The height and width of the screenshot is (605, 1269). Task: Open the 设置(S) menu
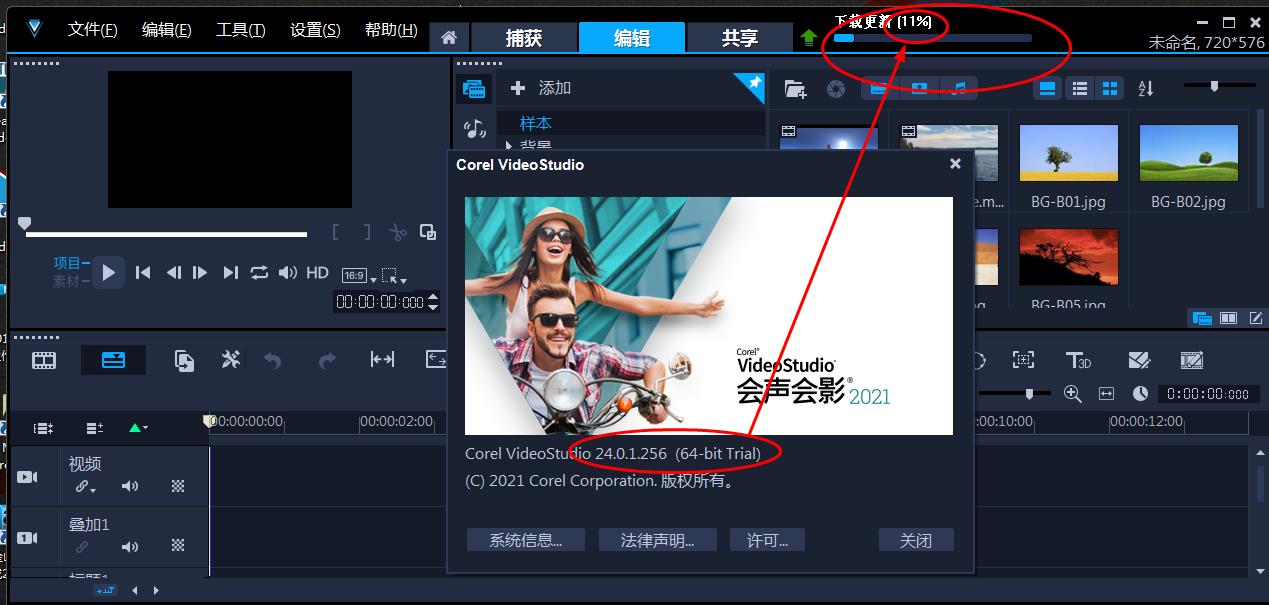315,30
